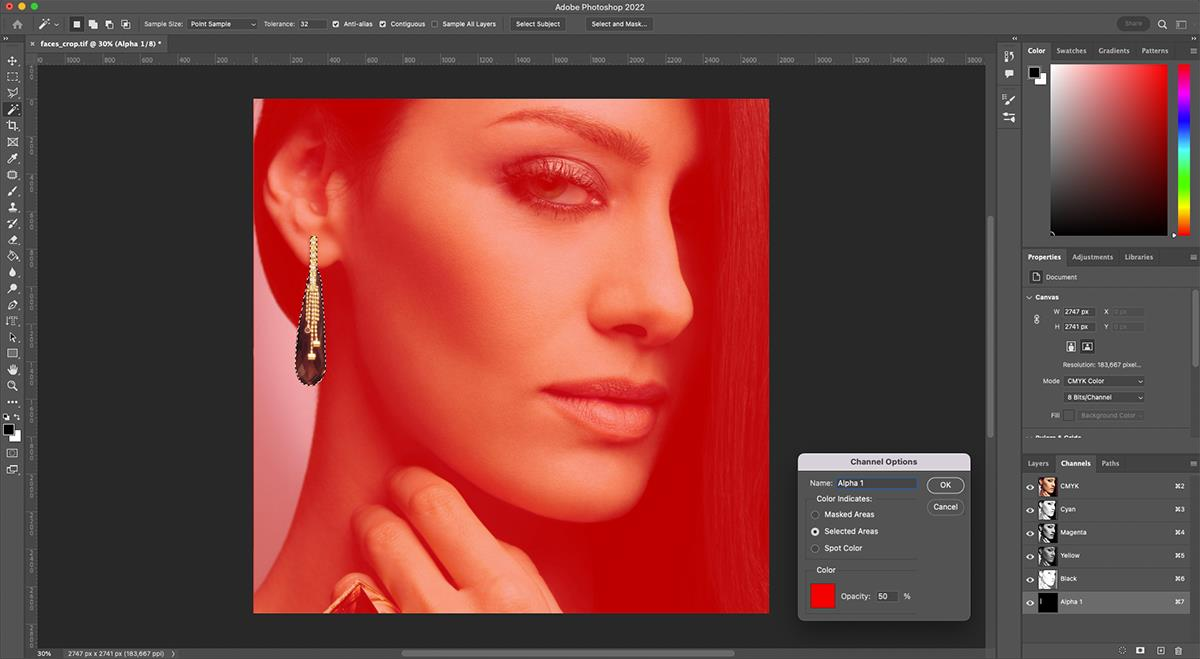Hide the Magenta channel visibility eye
The image size is (1200, 659).
[x=1030, y=533]
